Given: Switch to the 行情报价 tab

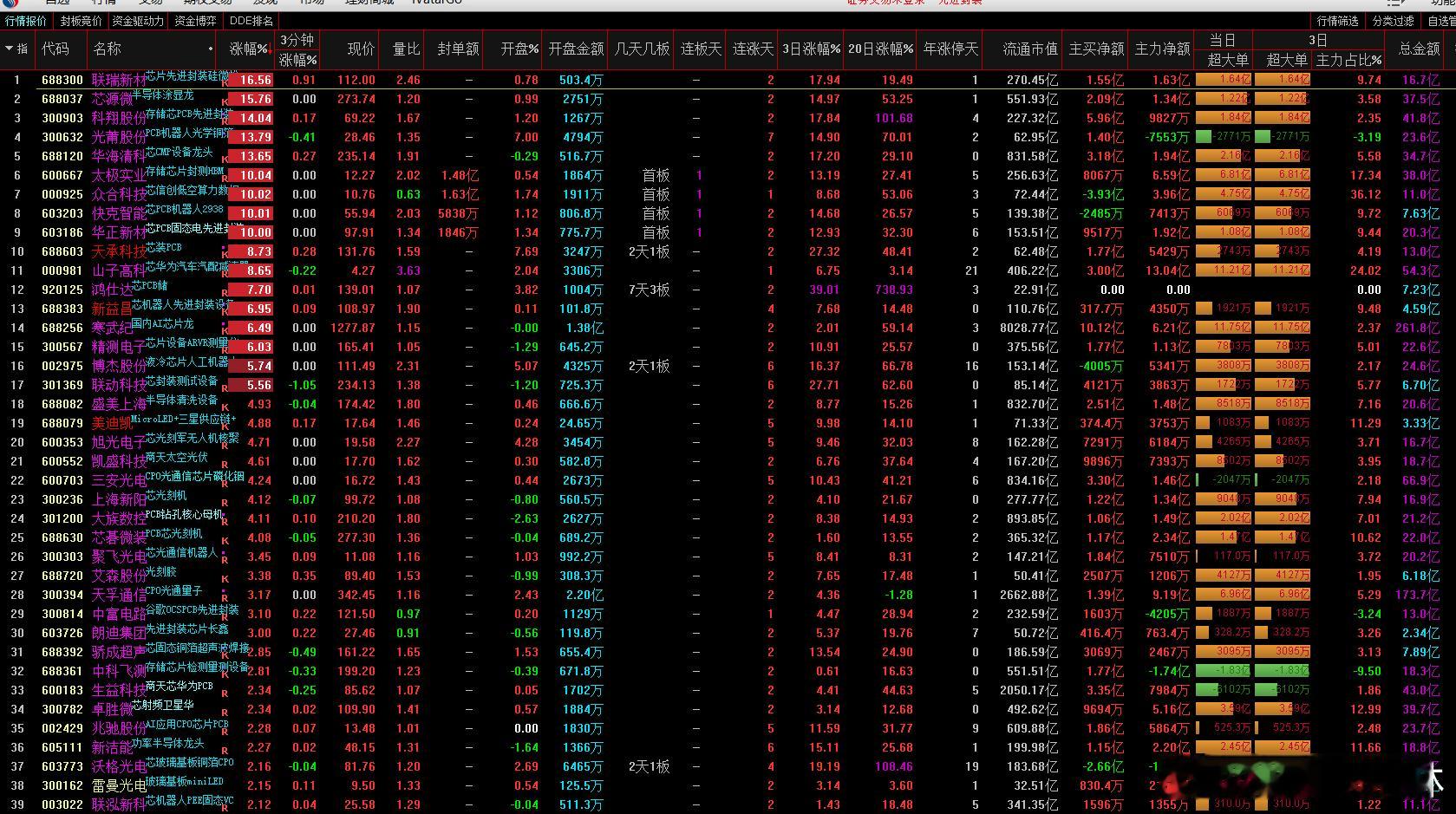Looking at the screenshot, I should pyautogui.click(x=26, y=21).
